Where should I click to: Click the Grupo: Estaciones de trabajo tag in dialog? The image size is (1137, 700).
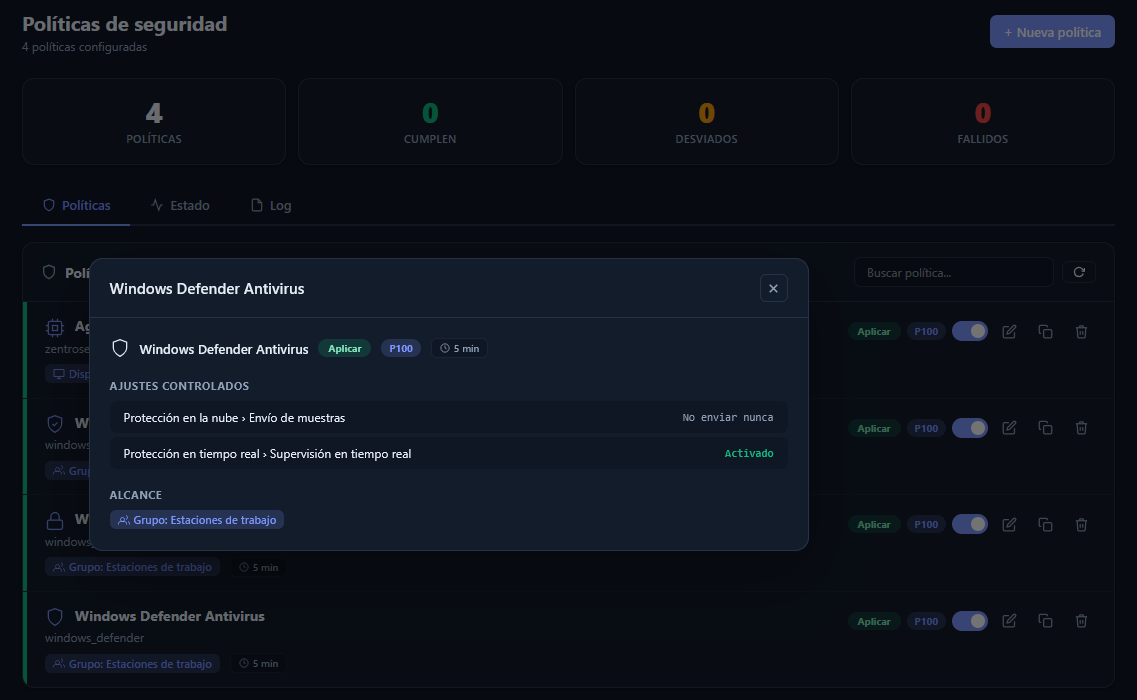click(x=197, y=520)
